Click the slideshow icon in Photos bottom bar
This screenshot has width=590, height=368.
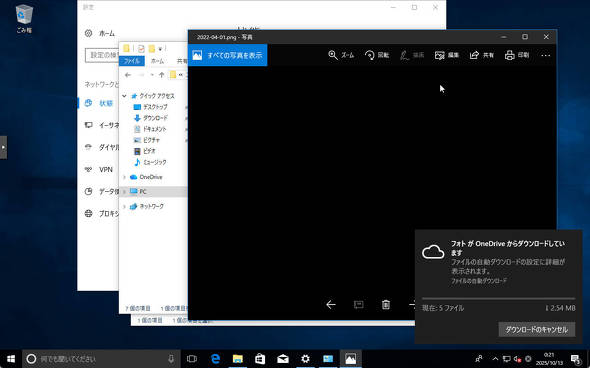point(359,304)
